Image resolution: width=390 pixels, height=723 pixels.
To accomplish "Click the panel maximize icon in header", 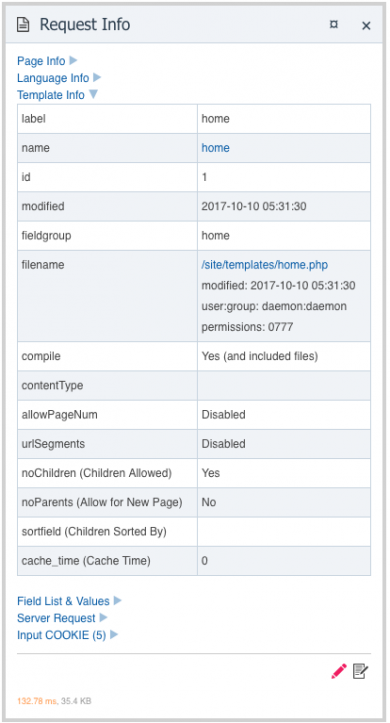I will point(334,25).
